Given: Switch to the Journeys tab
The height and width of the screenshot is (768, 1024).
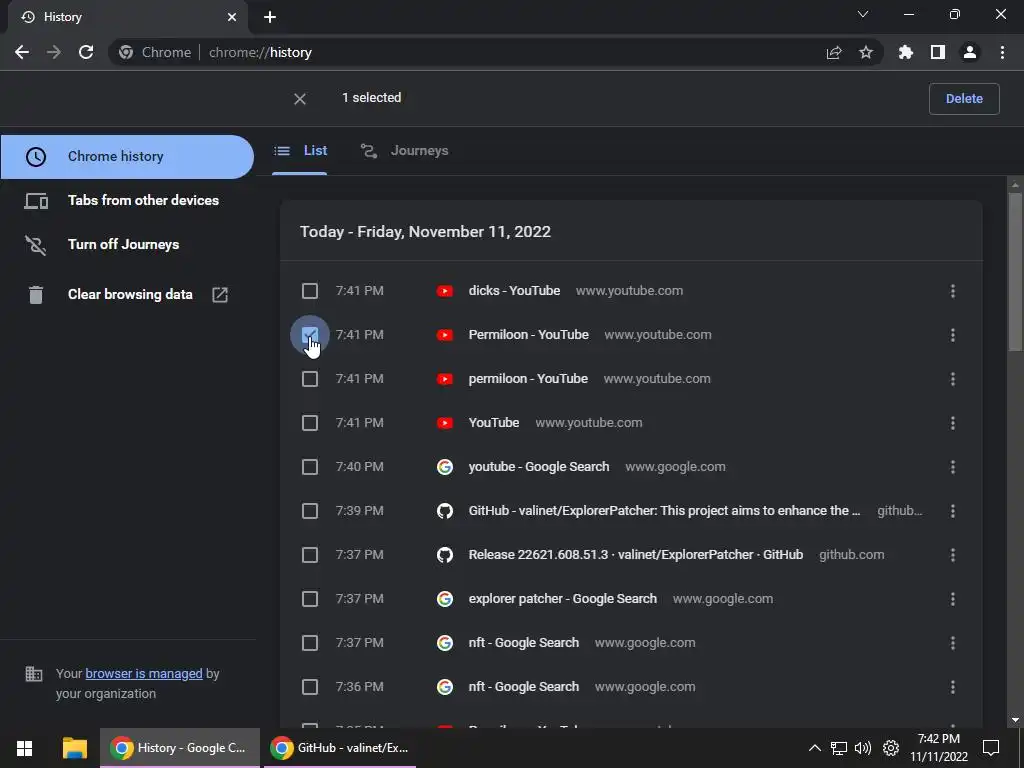Looking at the screenshot, I should [x=405, y=151].
